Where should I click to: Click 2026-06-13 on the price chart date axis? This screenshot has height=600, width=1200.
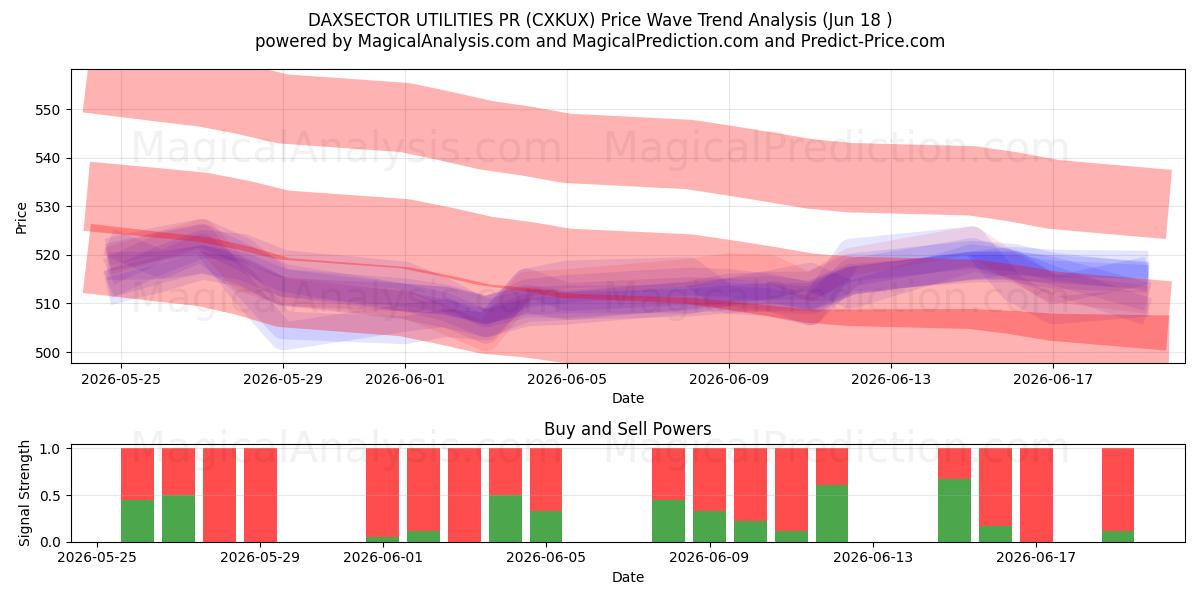tap(891, 379)
